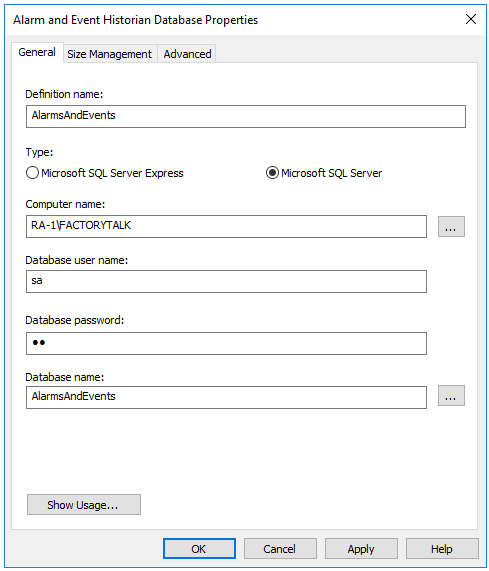The width and height of the screenshot is (489, 571).
Task: Click the Definition name input field
Action: coord(246,117)
